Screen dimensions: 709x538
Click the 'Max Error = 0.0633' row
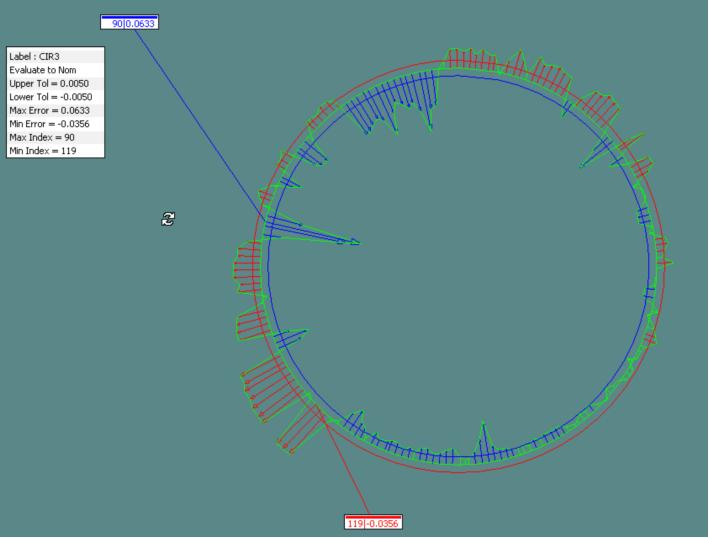coord(56,111)
